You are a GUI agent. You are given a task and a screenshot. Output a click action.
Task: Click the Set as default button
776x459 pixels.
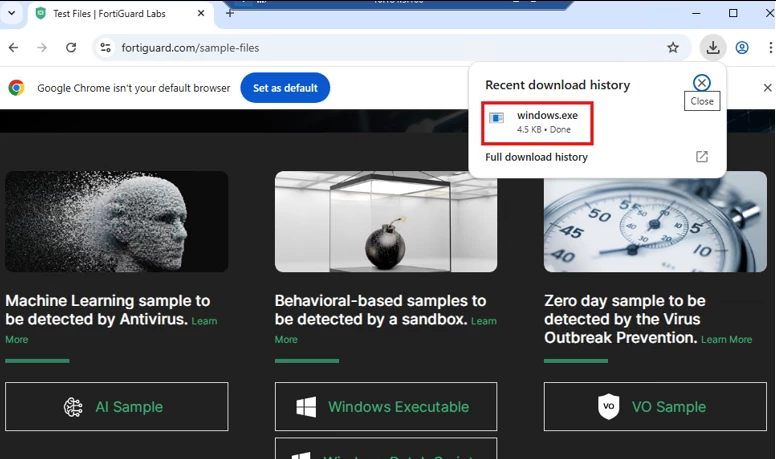[x=285, y=88]
